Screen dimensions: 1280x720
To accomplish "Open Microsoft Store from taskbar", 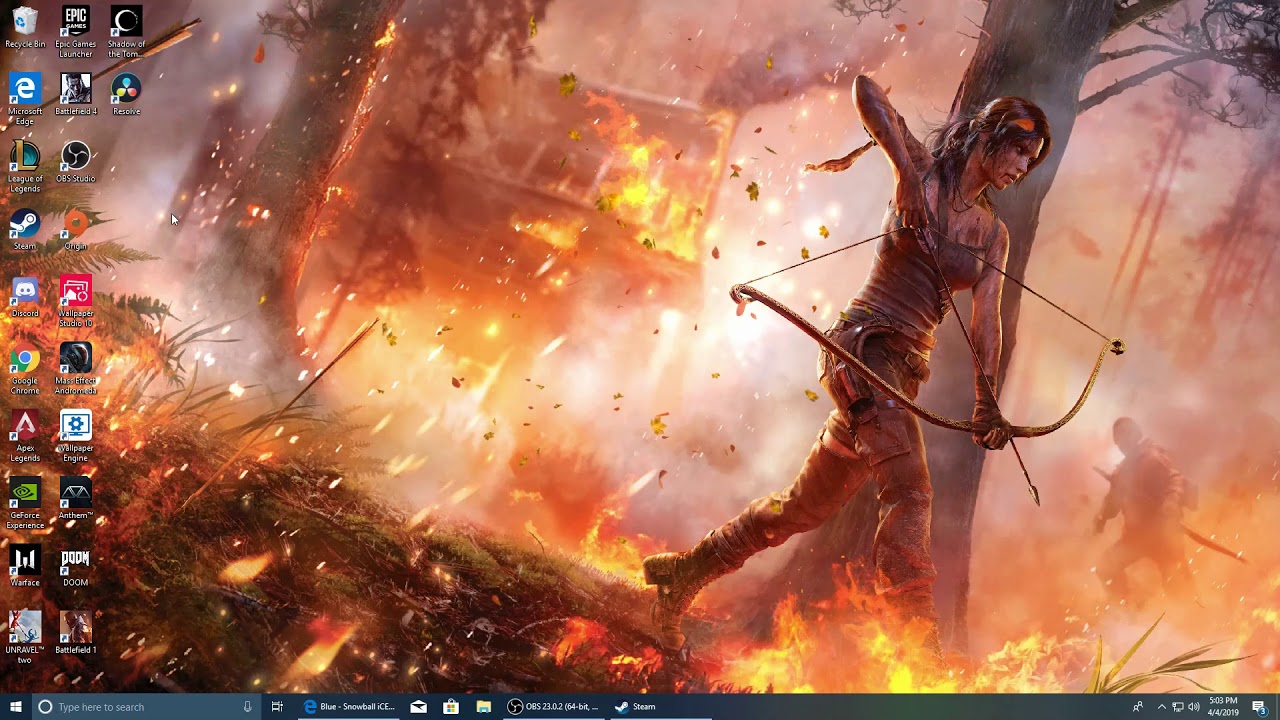I will 451,706.
